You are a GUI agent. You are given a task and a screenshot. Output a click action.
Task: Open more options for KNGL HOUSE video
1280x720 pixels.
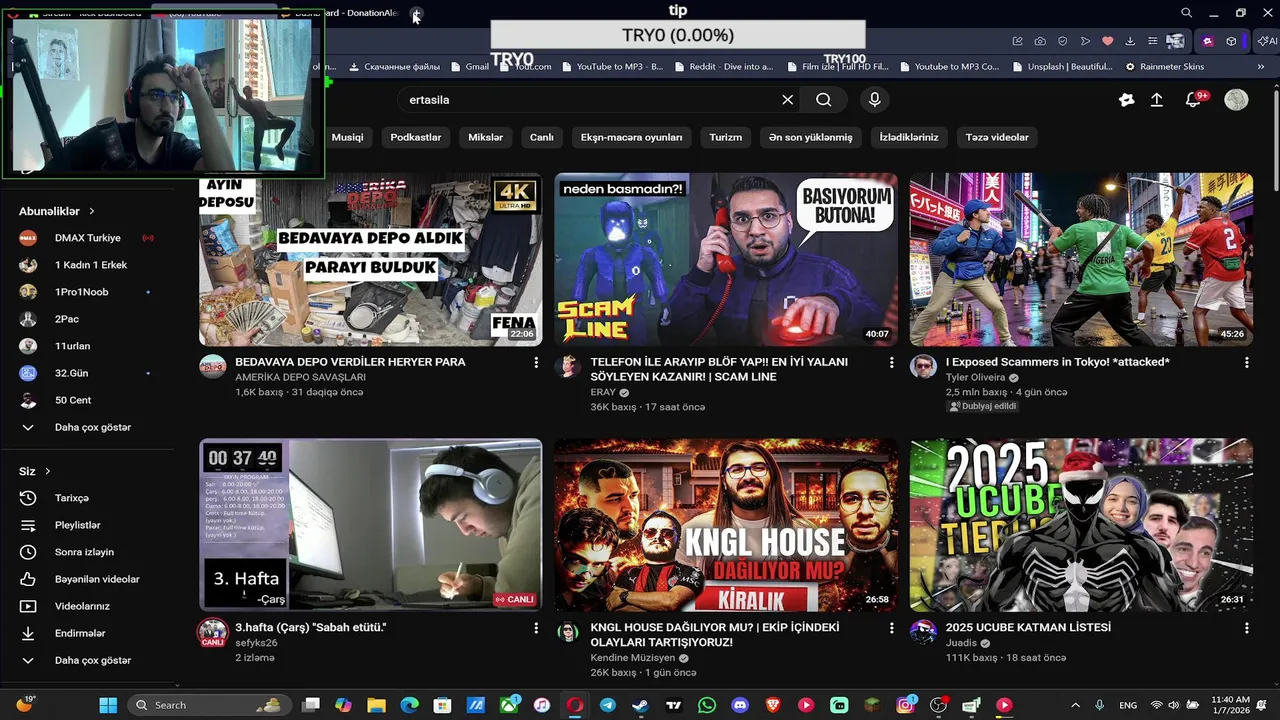coord(891,628)
